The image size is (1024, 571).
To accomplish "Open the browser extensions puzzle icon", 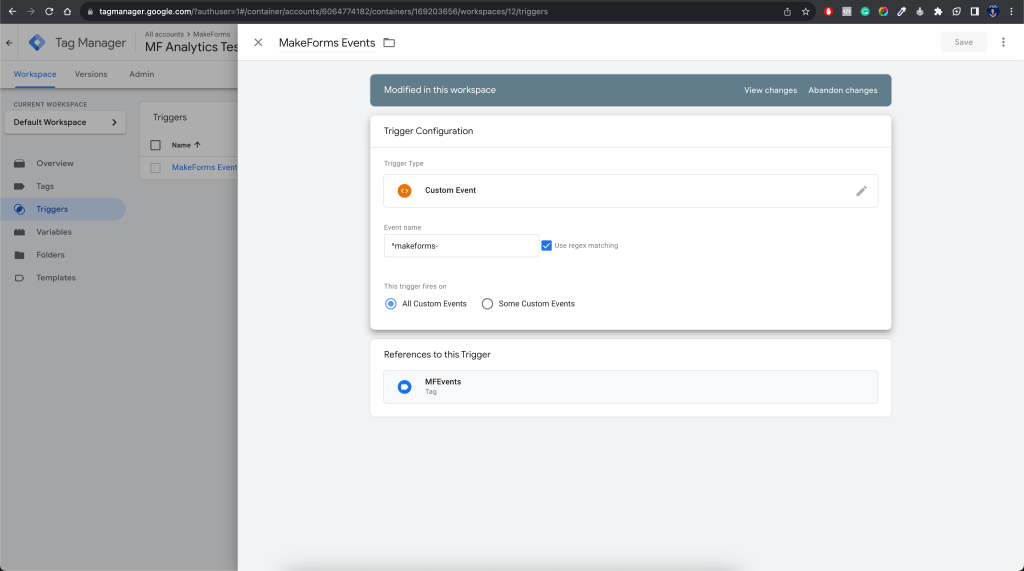I will [938, 11].
